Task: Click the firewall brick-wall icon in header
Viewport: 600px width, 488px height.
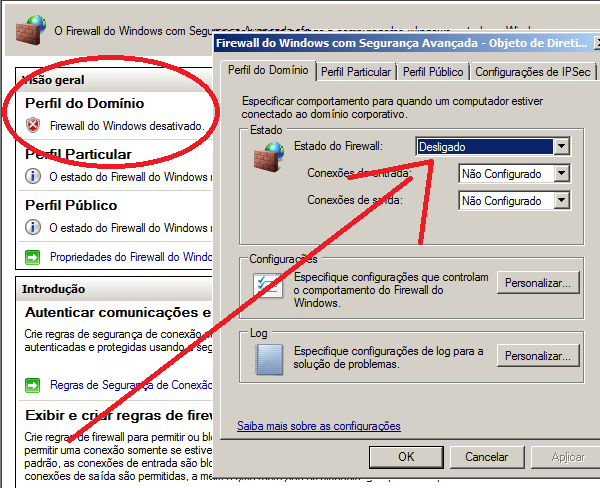Action: pyautogui.click(x=30, y=30)
